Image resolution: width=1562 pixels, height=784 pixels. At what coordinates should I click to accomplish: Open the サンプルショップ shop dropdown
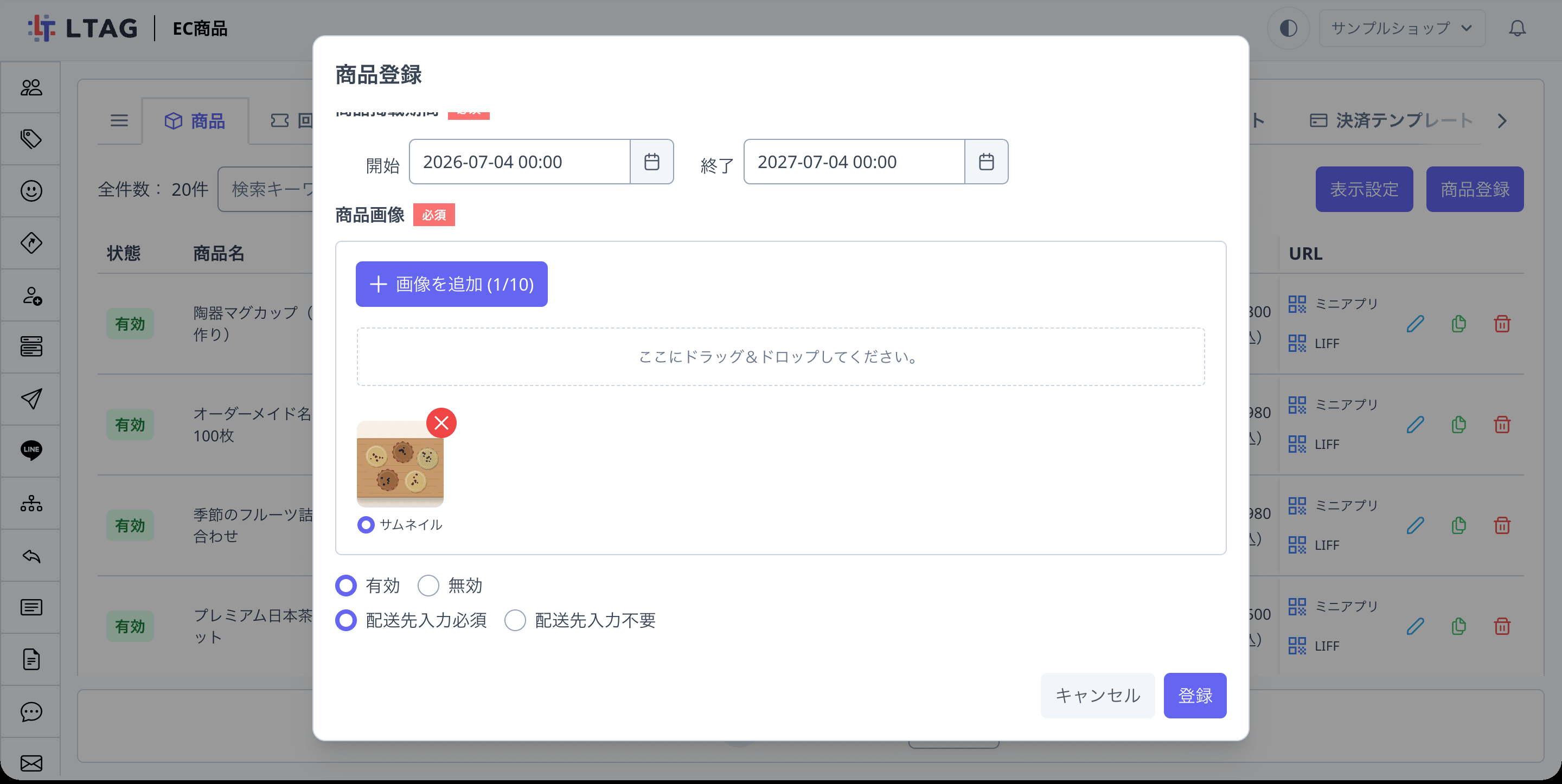tap(1402, 28)
